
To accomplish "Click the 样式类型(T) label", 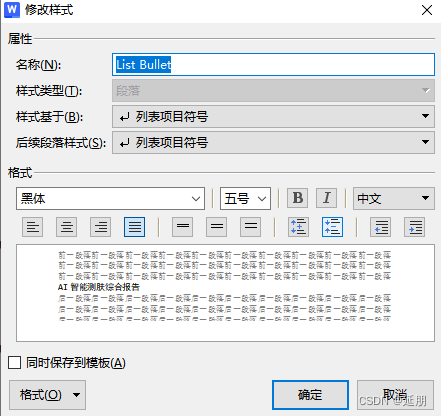I will click(49, 91).
